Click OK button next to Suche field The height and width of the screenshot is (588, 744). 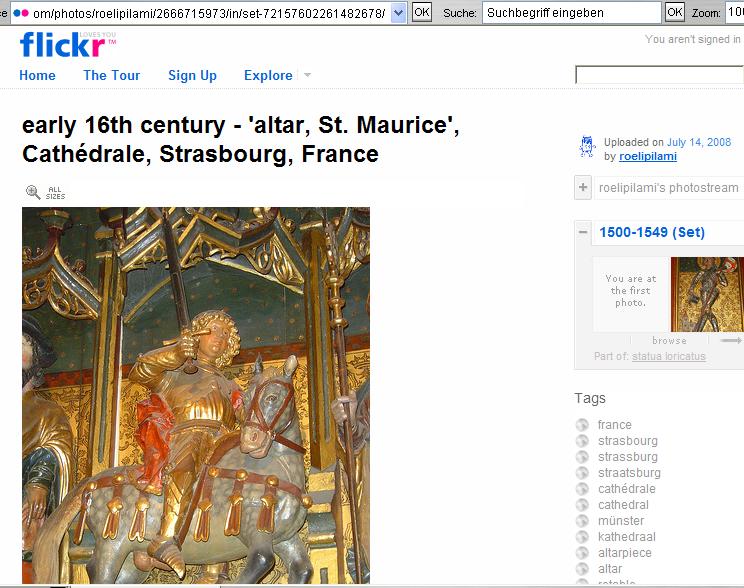(674, 12)
